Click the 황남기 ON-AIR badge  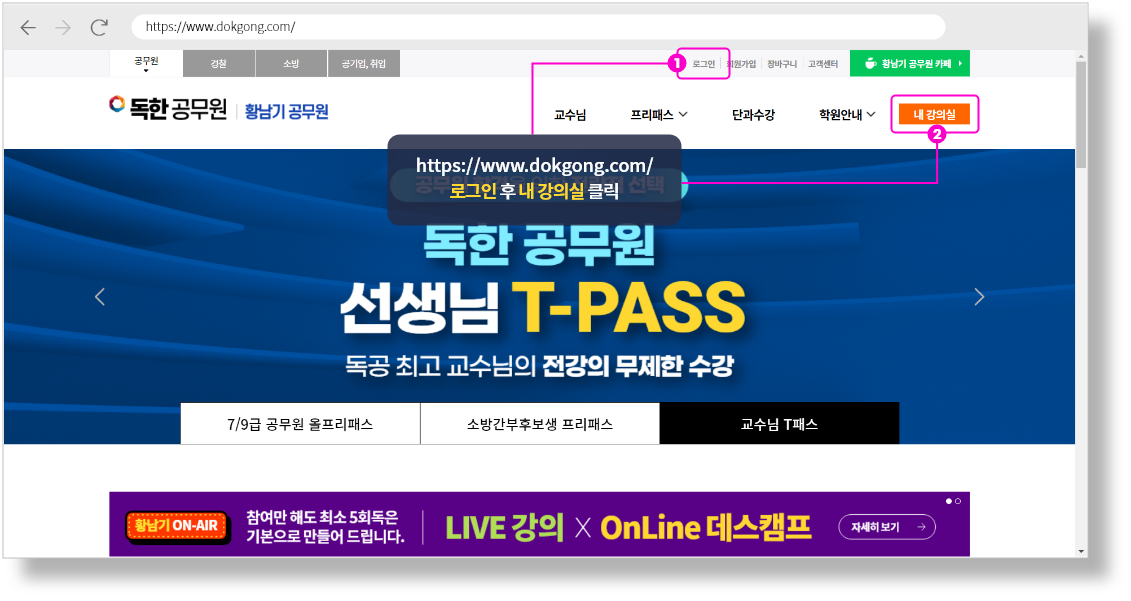pos(177,526)
